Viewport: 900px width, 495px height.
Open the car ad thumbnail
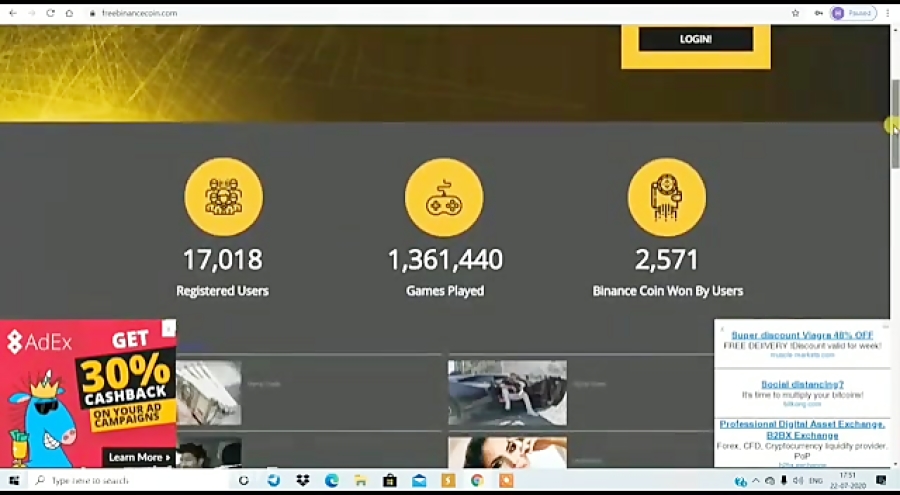507,393
